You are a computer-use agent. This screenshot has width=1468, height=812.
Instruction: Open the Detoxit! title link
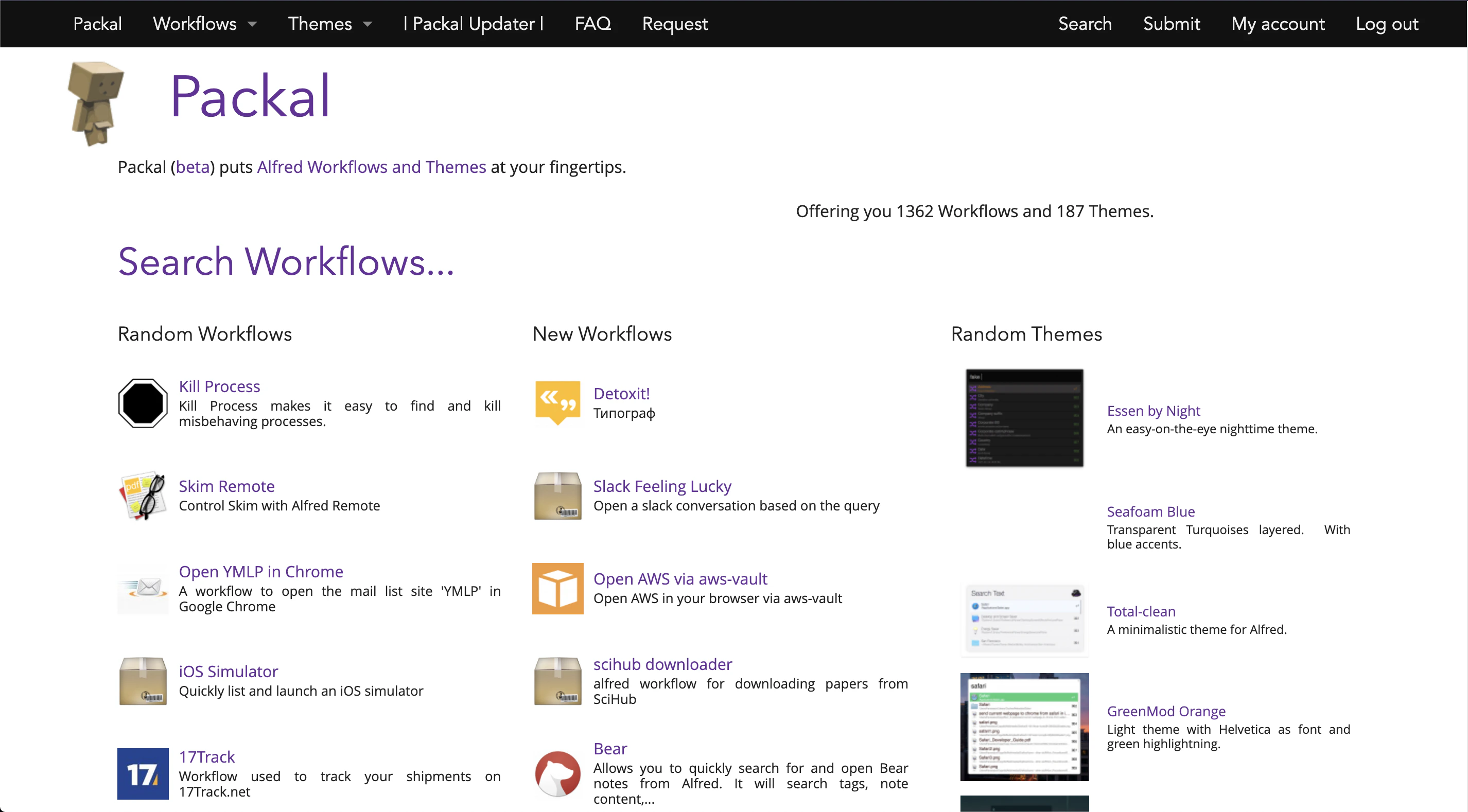pyautogui.click(x=621, y=393)
